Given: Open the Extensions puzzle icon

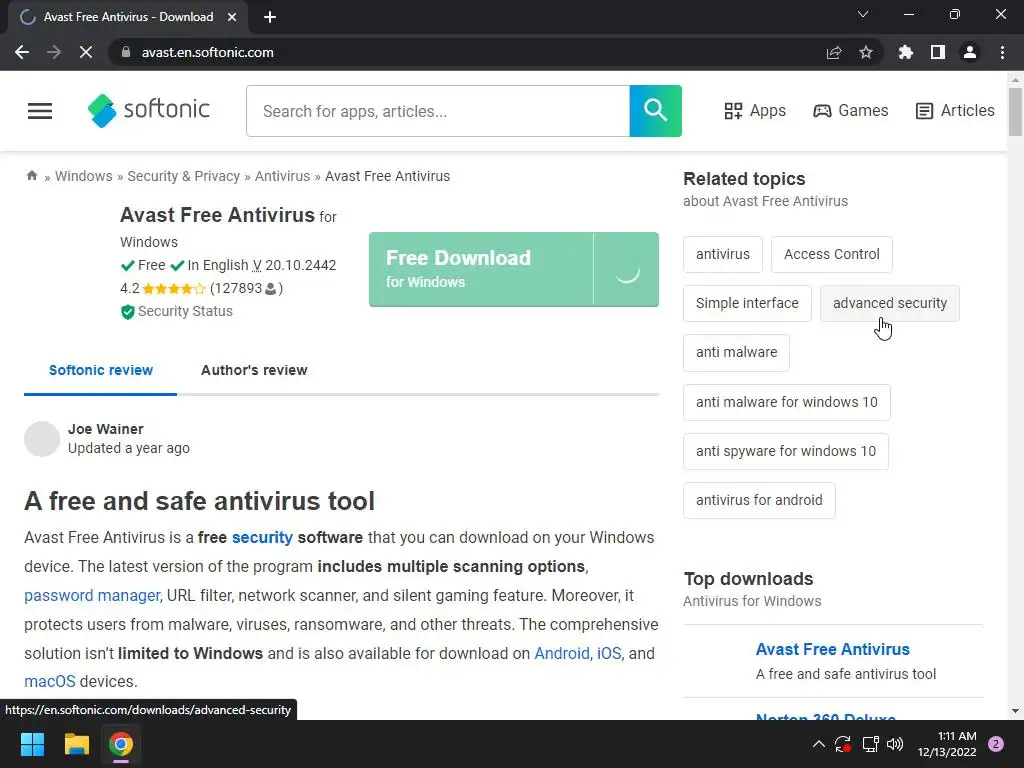Looking at the screenshot, I should [906, 52].
